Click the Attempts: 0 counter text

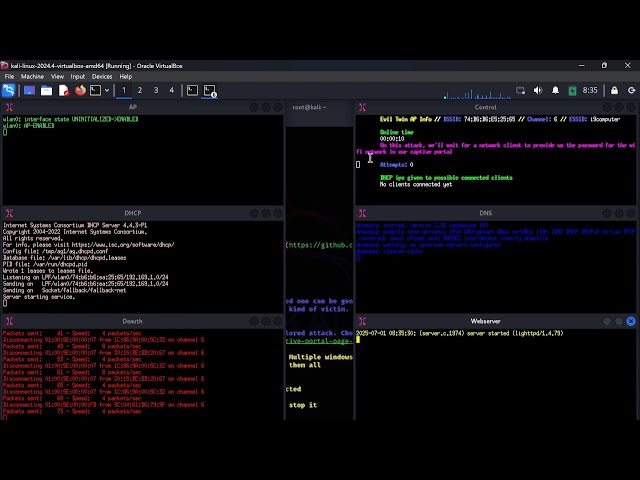click(x=396, y=164)
